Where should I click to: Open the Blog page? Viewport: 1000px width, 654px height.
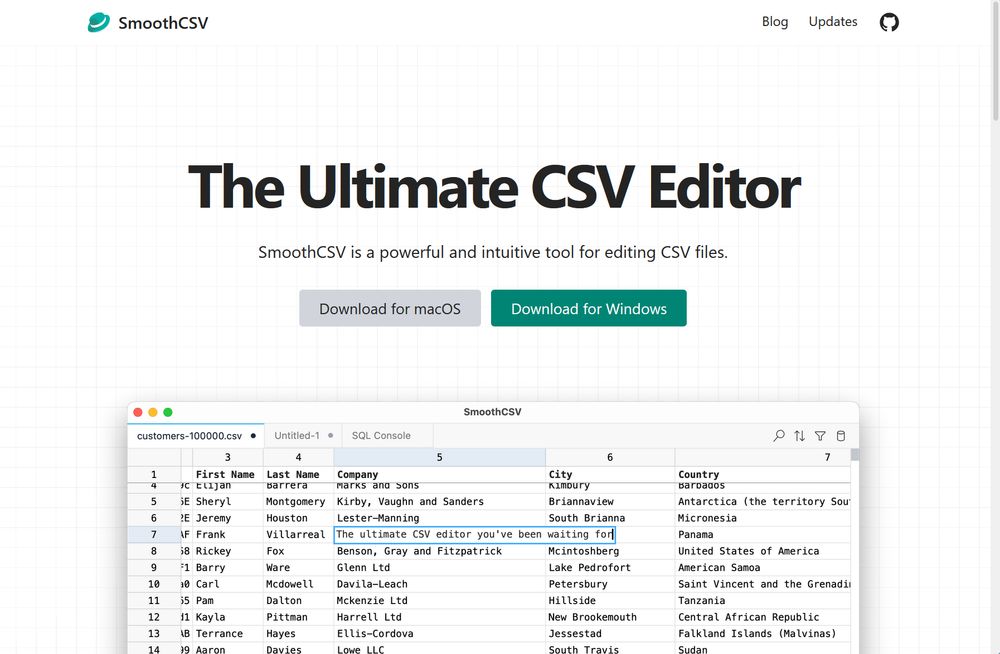click(775, 22)
